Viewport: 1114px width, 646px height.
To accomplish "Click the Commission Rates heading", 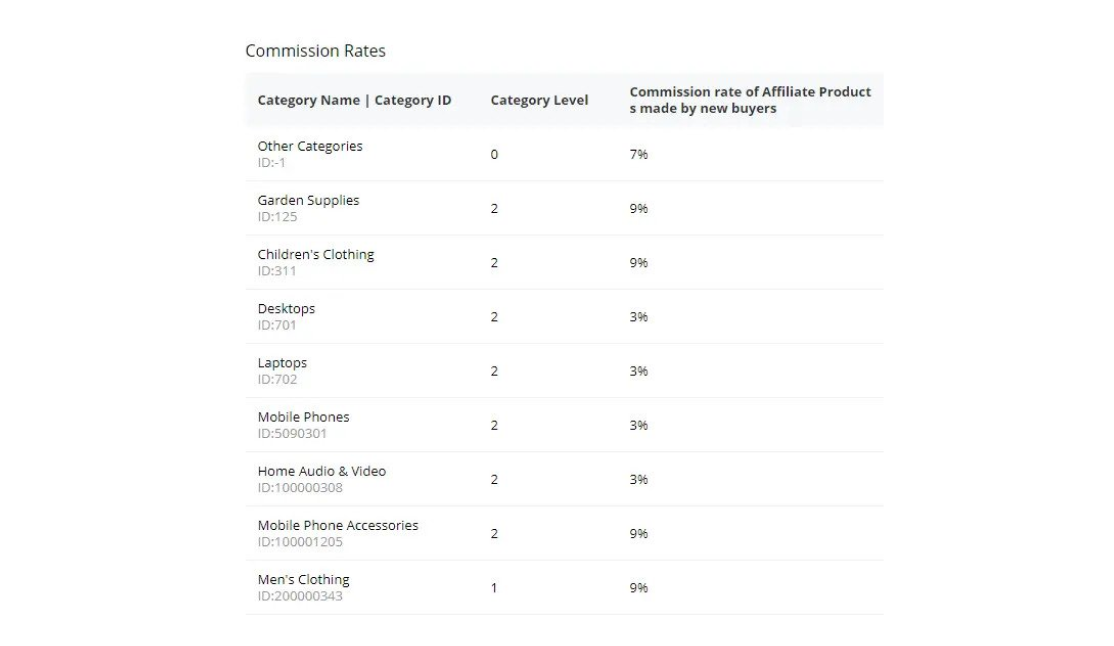I will (x=315, y=51).
